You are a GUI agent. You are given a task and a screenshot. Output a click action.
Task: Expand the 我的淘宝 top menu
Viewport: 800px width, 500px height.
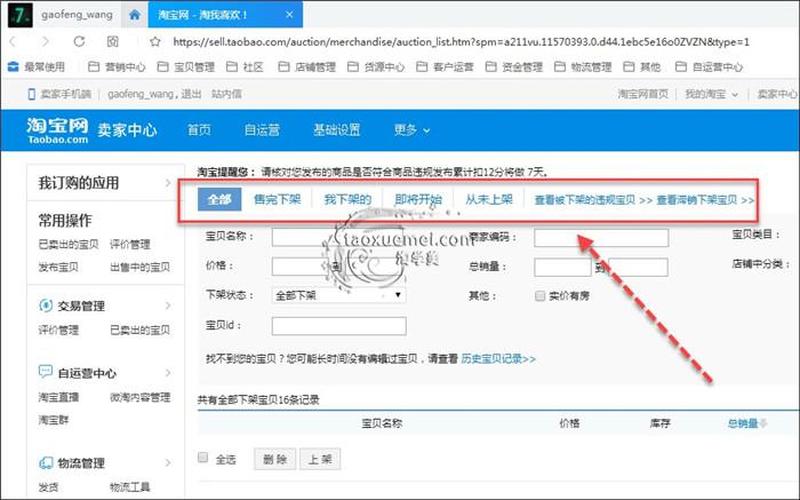point(711,94)
